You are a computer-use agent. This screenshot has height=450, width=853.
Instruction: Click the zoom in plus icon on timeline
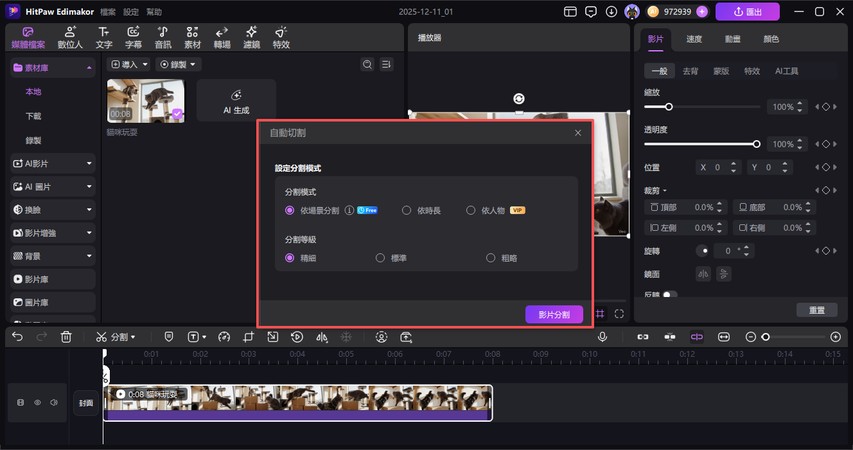click(836, 337)
